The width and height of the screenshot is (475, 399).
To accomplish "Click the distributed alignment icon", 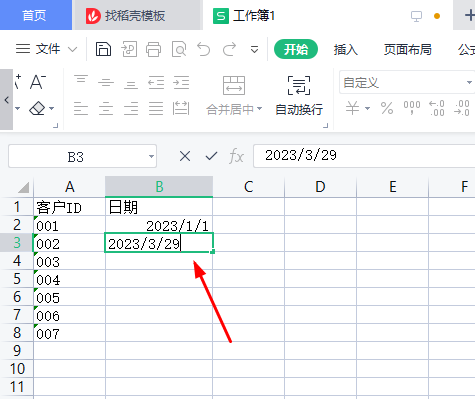I will coord(181,109).
